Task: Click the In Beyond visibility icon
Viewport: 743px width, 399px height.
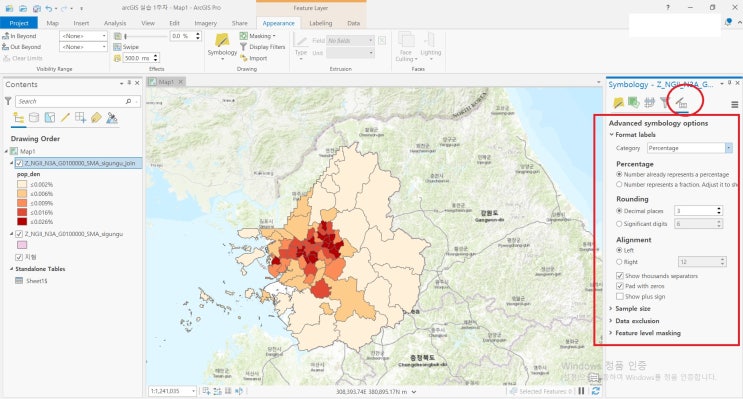Action: click(x=6, y=36)
